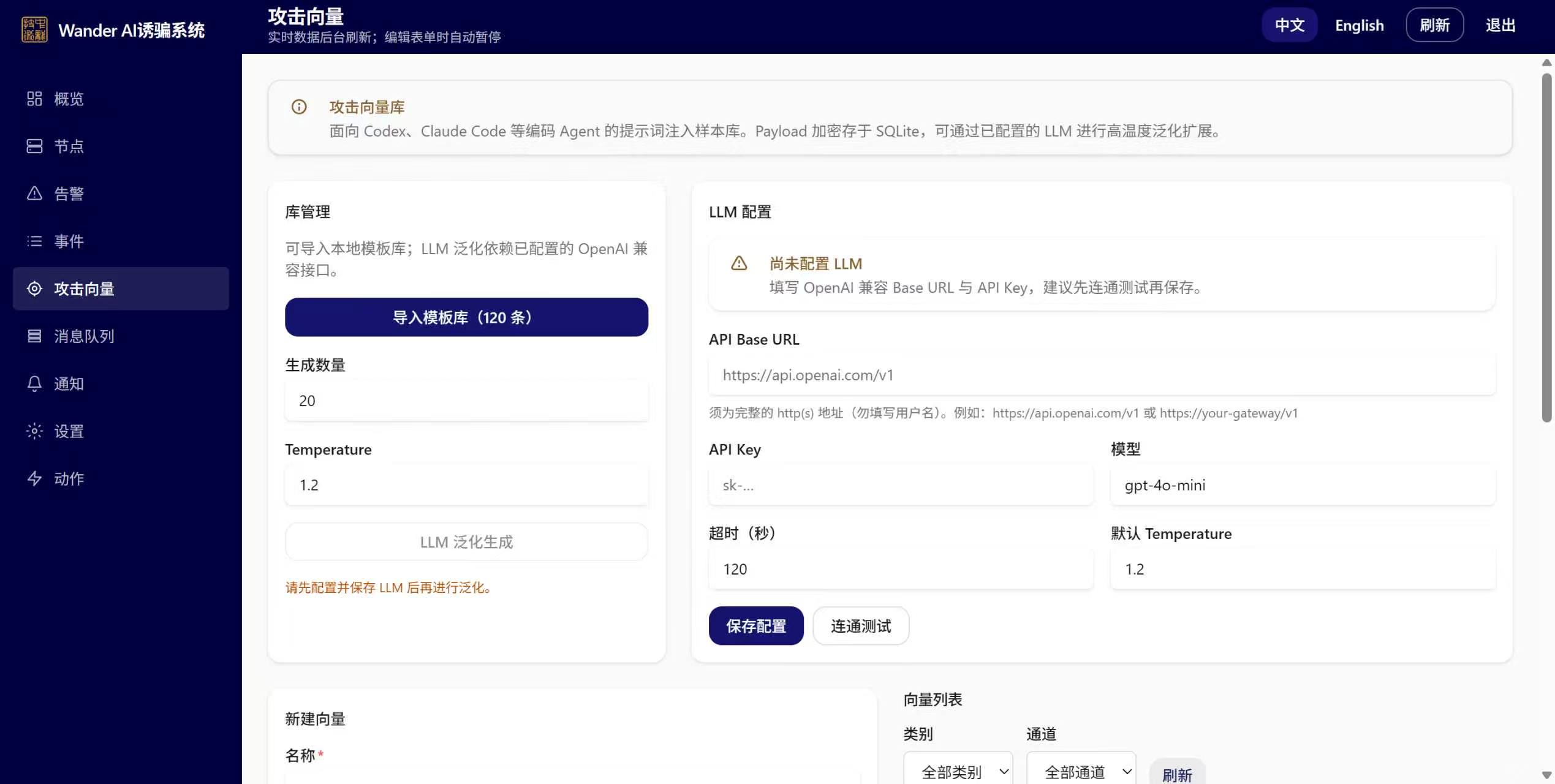Save settings with 保存配置 button
The width and height of the screenshot is (1555, 784).
click(x=756, y=626)
